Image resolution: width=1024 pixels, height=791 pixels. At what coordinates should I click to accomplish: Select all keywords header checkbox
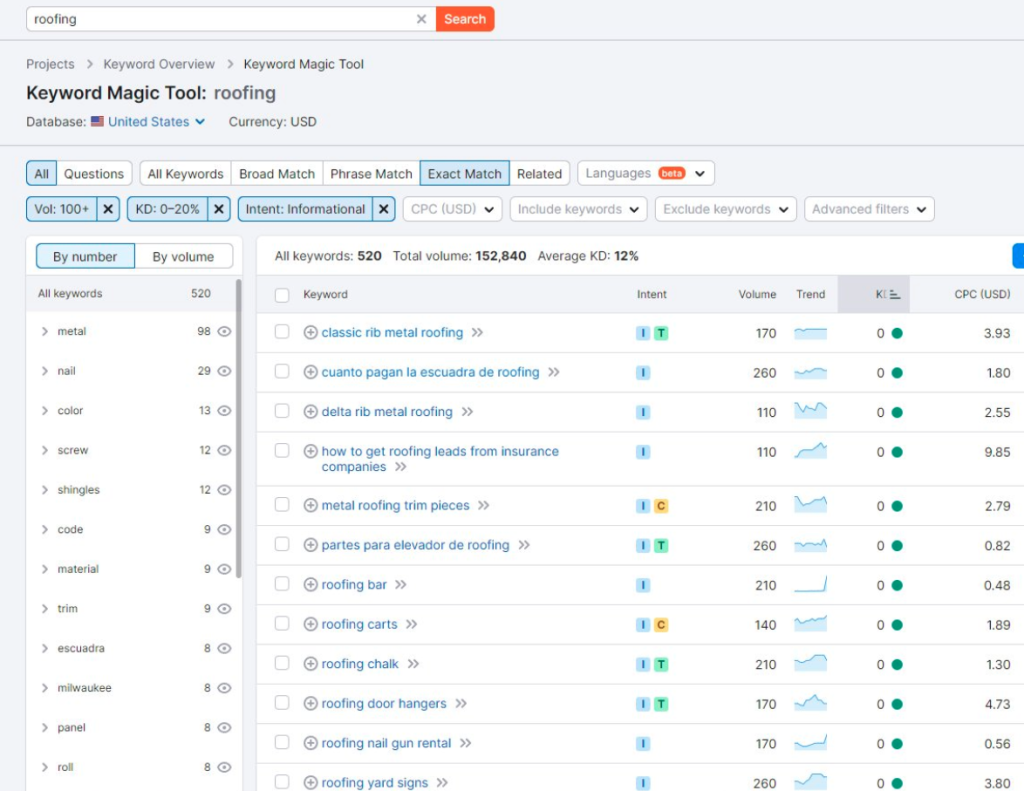tap(282, 295)
